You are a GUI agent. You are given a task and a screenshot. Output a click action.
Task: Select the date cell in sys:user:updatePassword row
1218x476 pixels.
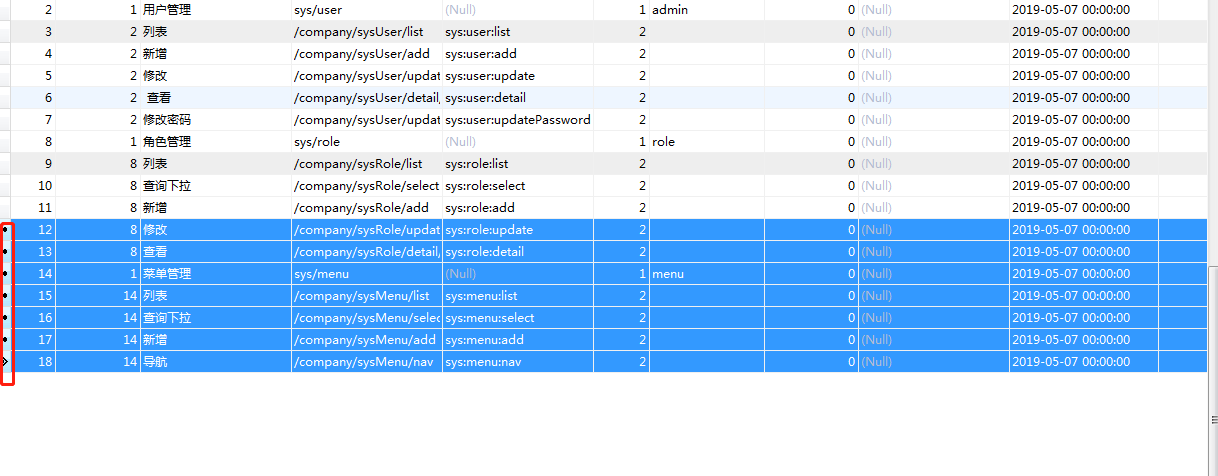1084,120
